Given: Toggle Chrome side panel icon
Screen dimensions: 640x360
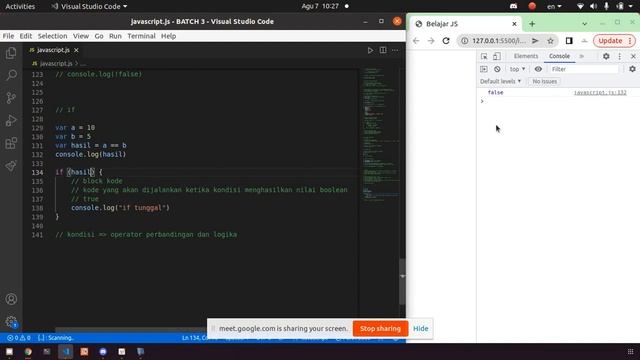Looking at the screenshot, I should coord(569,41).
